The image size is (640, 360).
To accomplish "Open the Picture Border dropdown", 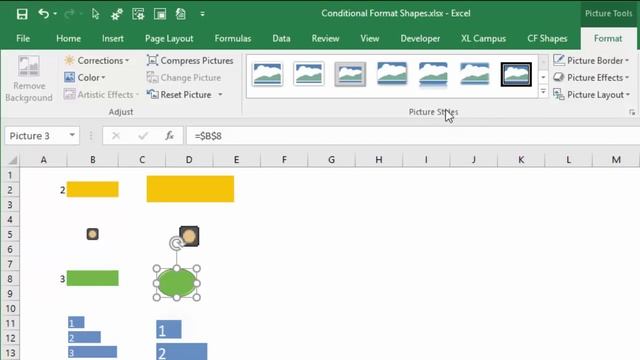I will [x=591, y=60].
